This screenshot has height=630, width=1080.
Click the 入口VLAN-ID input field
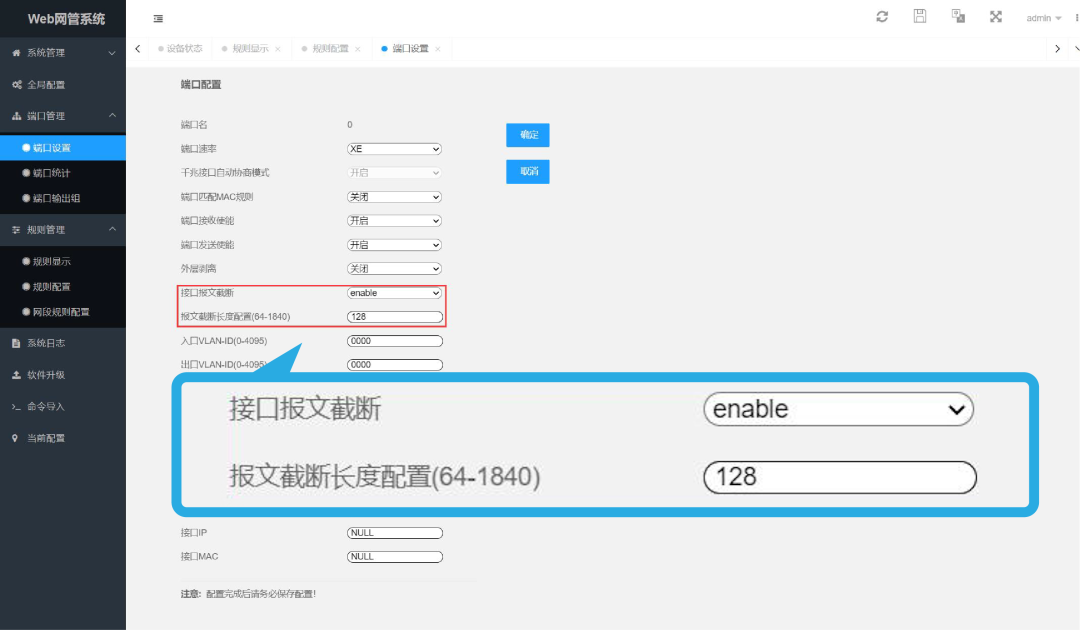click(x=394, y=340)
